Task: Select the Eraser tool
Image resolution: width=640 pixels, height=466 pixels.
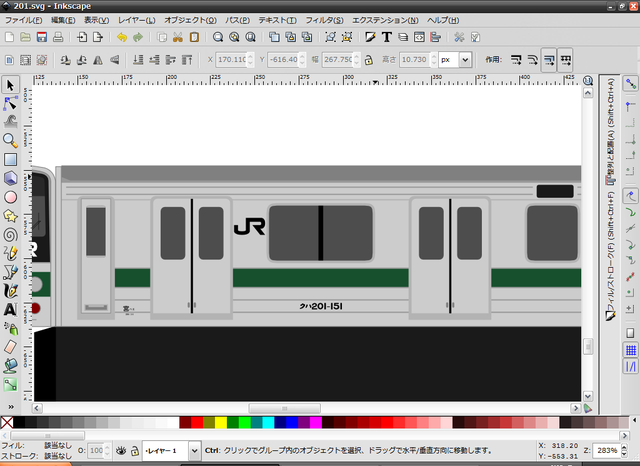Action: point(10,347)
